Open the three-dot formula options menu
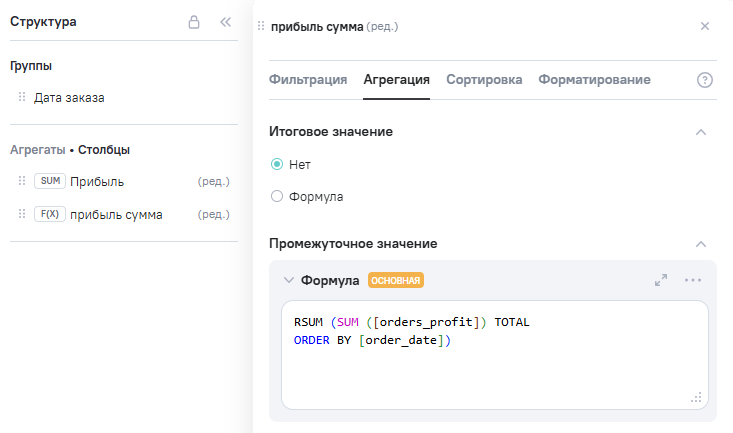This screenshot has width=733, height=433. click(x=693, y=280)
